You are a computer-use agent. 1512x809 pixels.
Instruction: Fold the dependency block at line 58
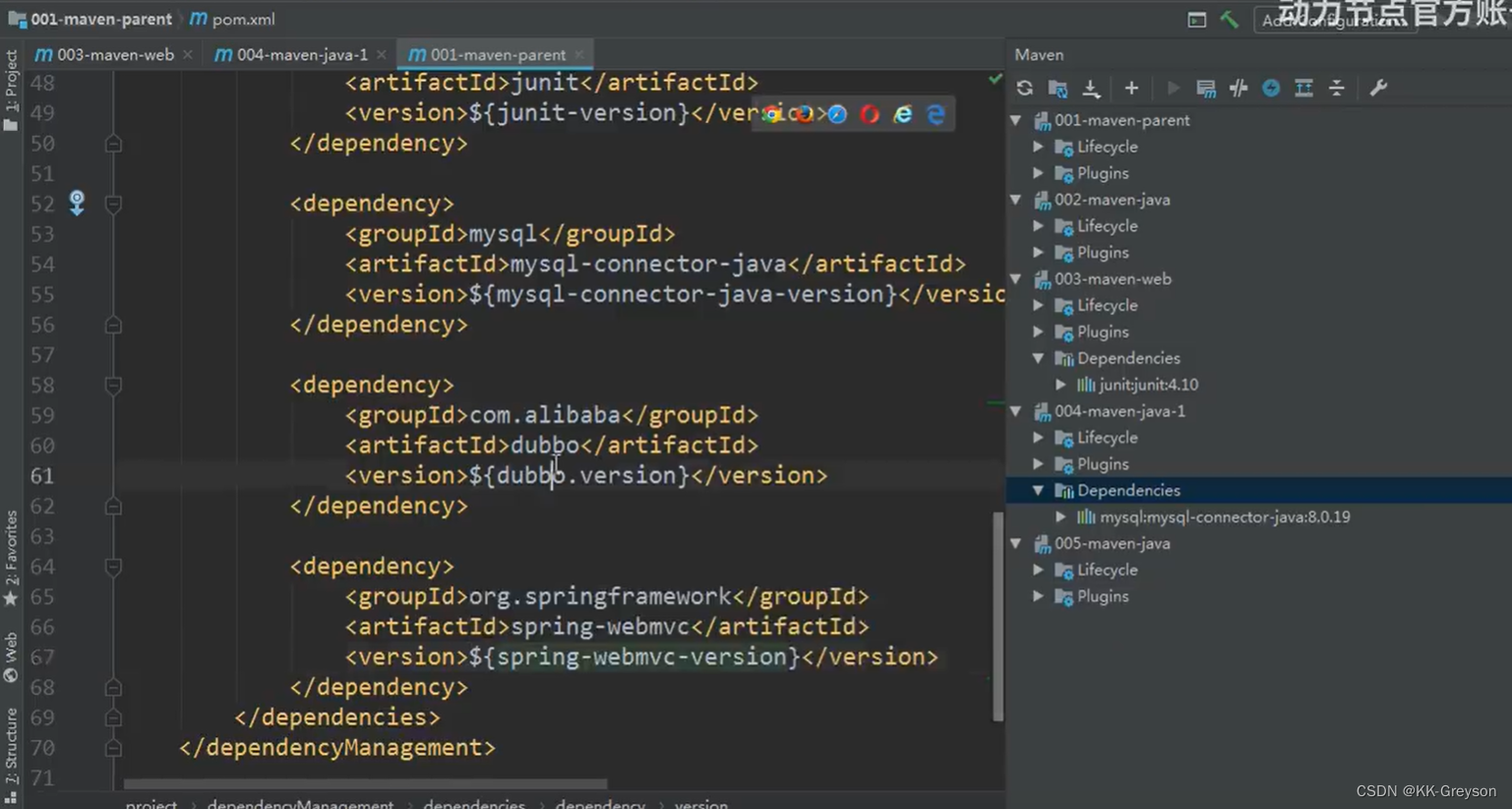113,385
